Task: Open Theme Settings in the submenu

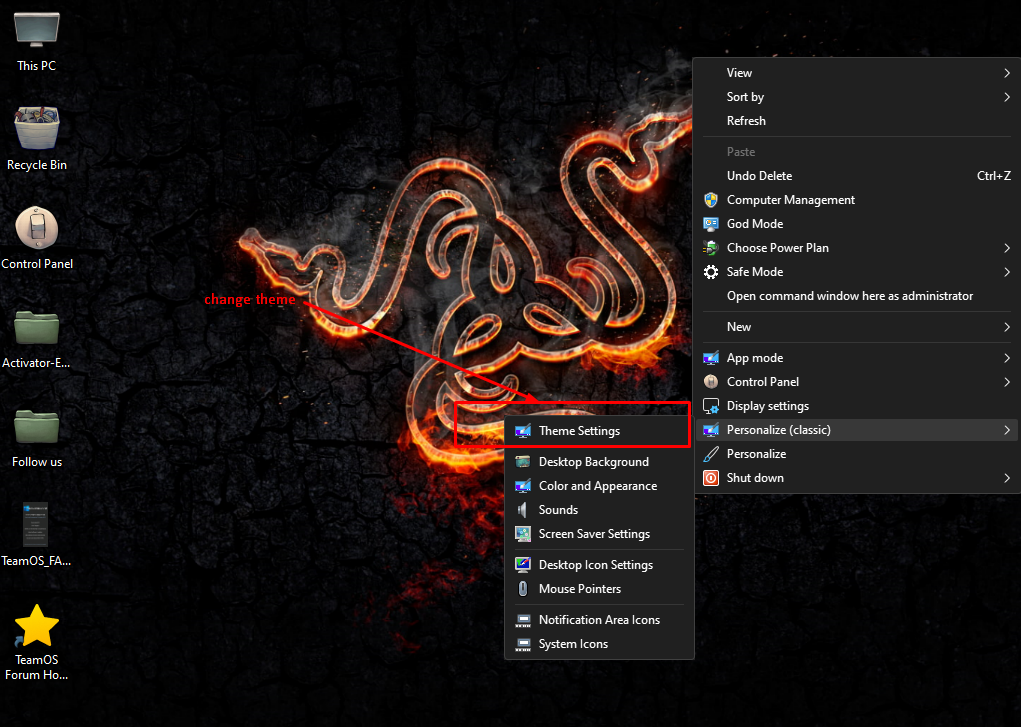Action: click(x=599, y=431)
